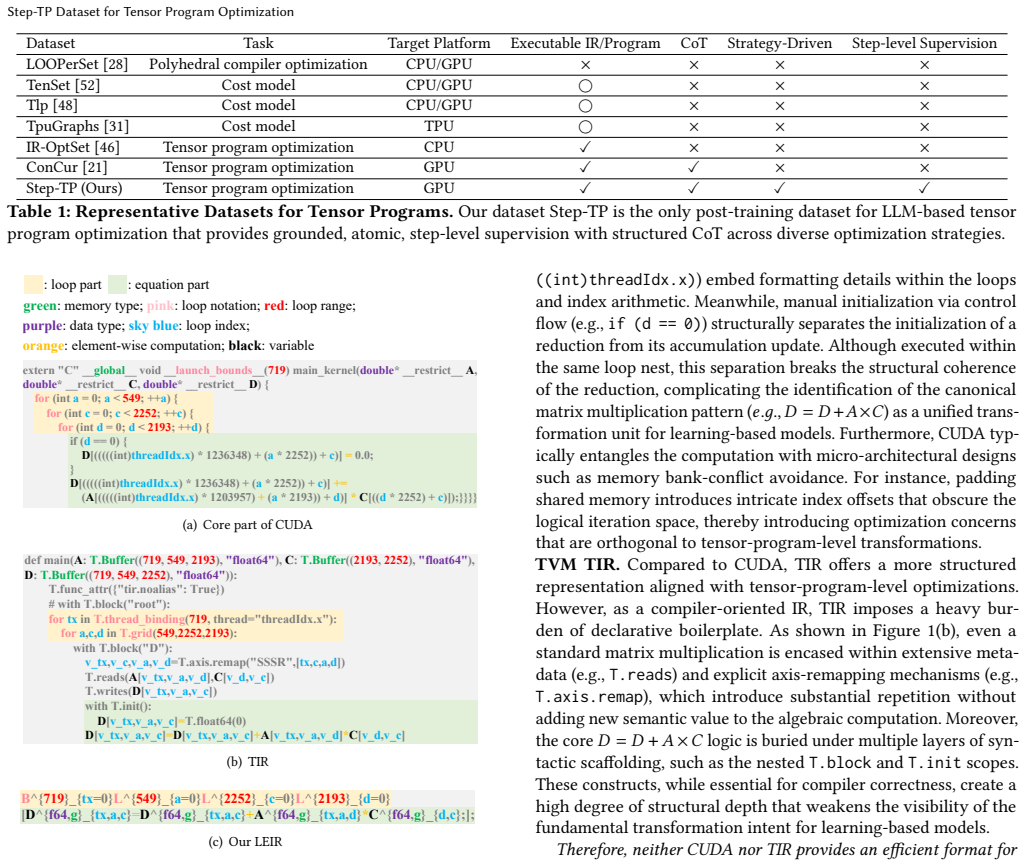Screen dimensions: 1025x862
Task: Click the IR-OptSet citation [46]
Action: click(107, 147)
